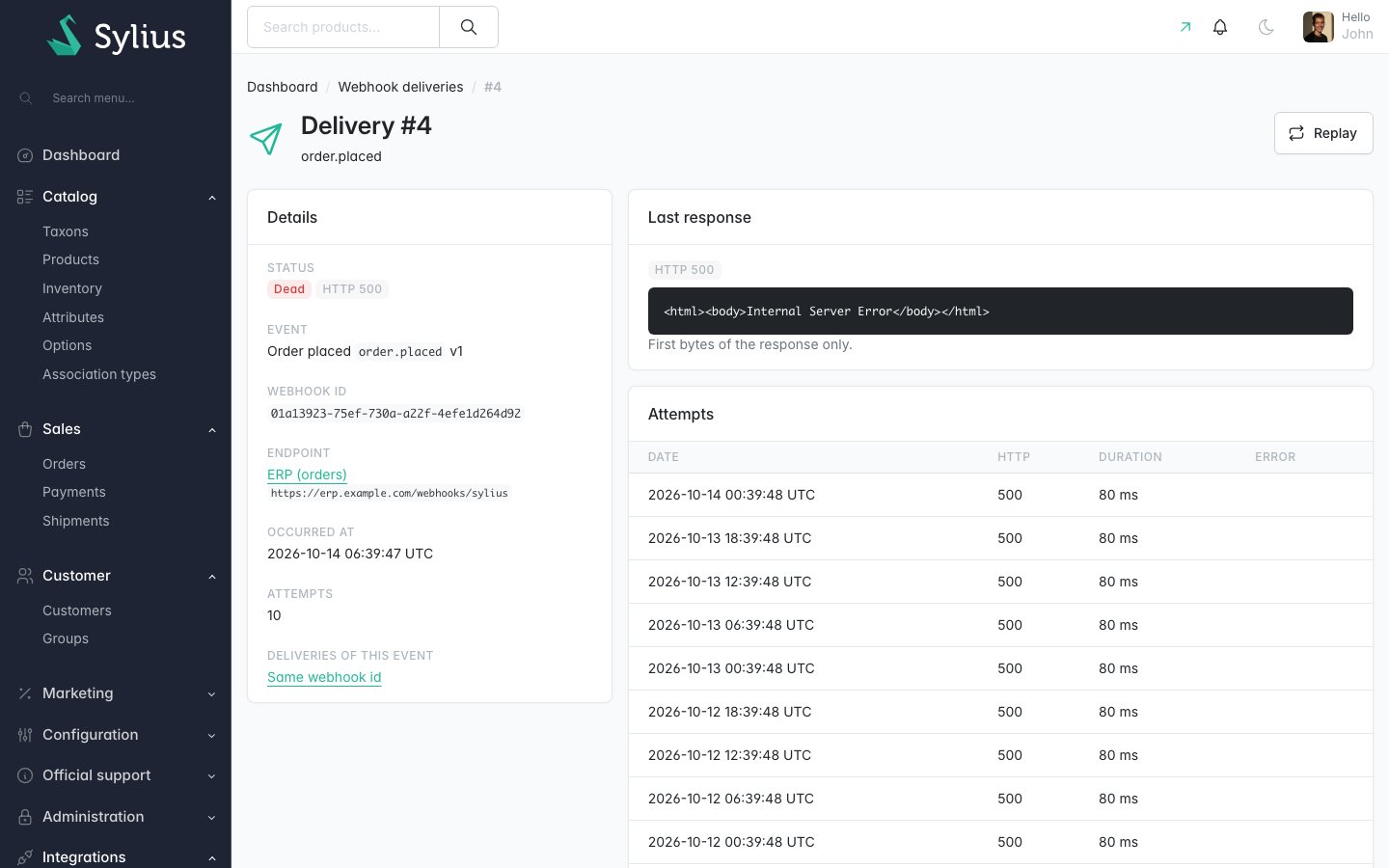Toggle dark mode moon icon
This screenshot has width=1389, height=868.
(x=1266, y=27)
